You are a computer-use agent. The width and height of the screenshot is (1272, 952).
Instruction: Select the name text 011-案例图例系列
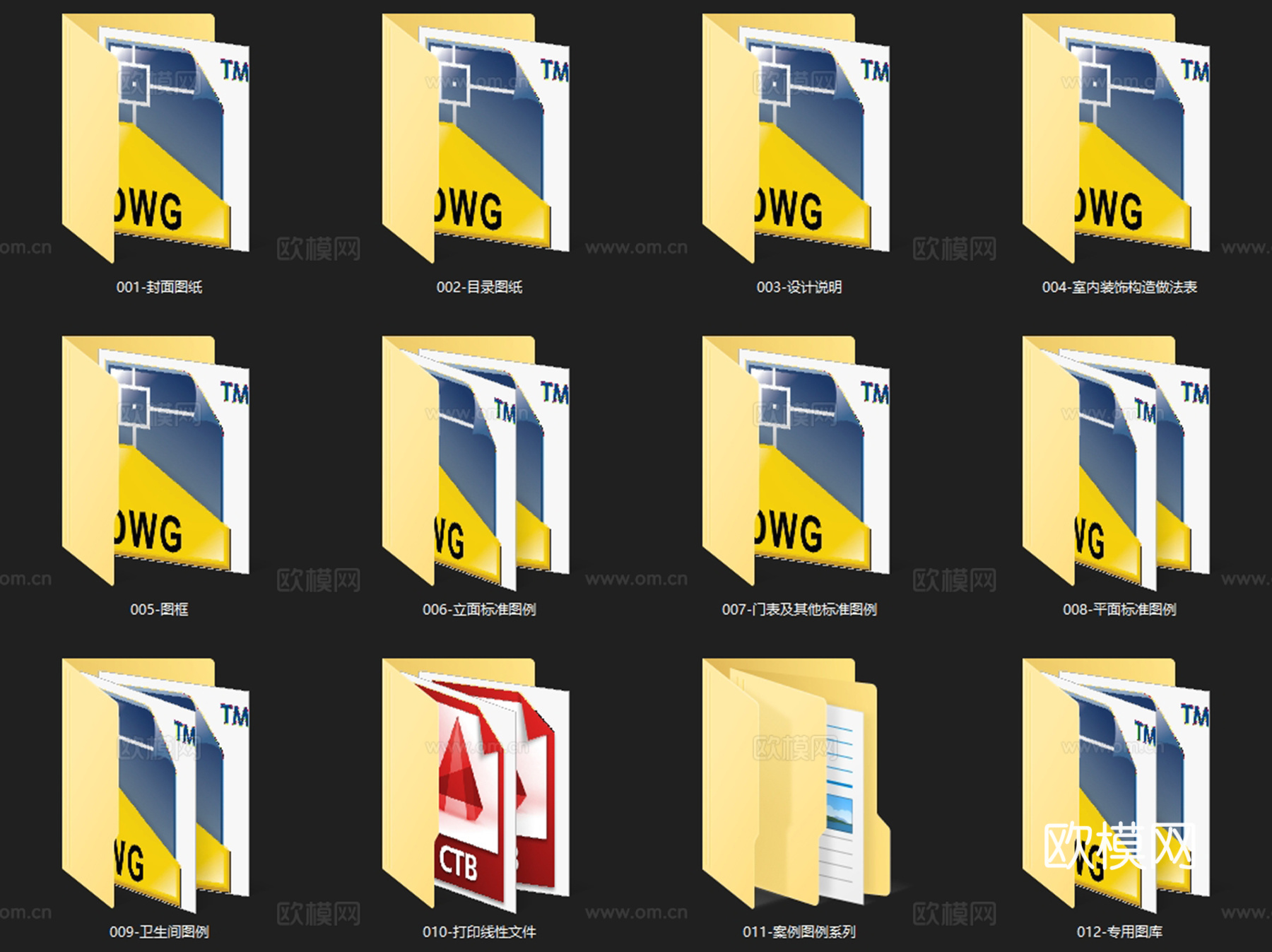tap(799, 932)
